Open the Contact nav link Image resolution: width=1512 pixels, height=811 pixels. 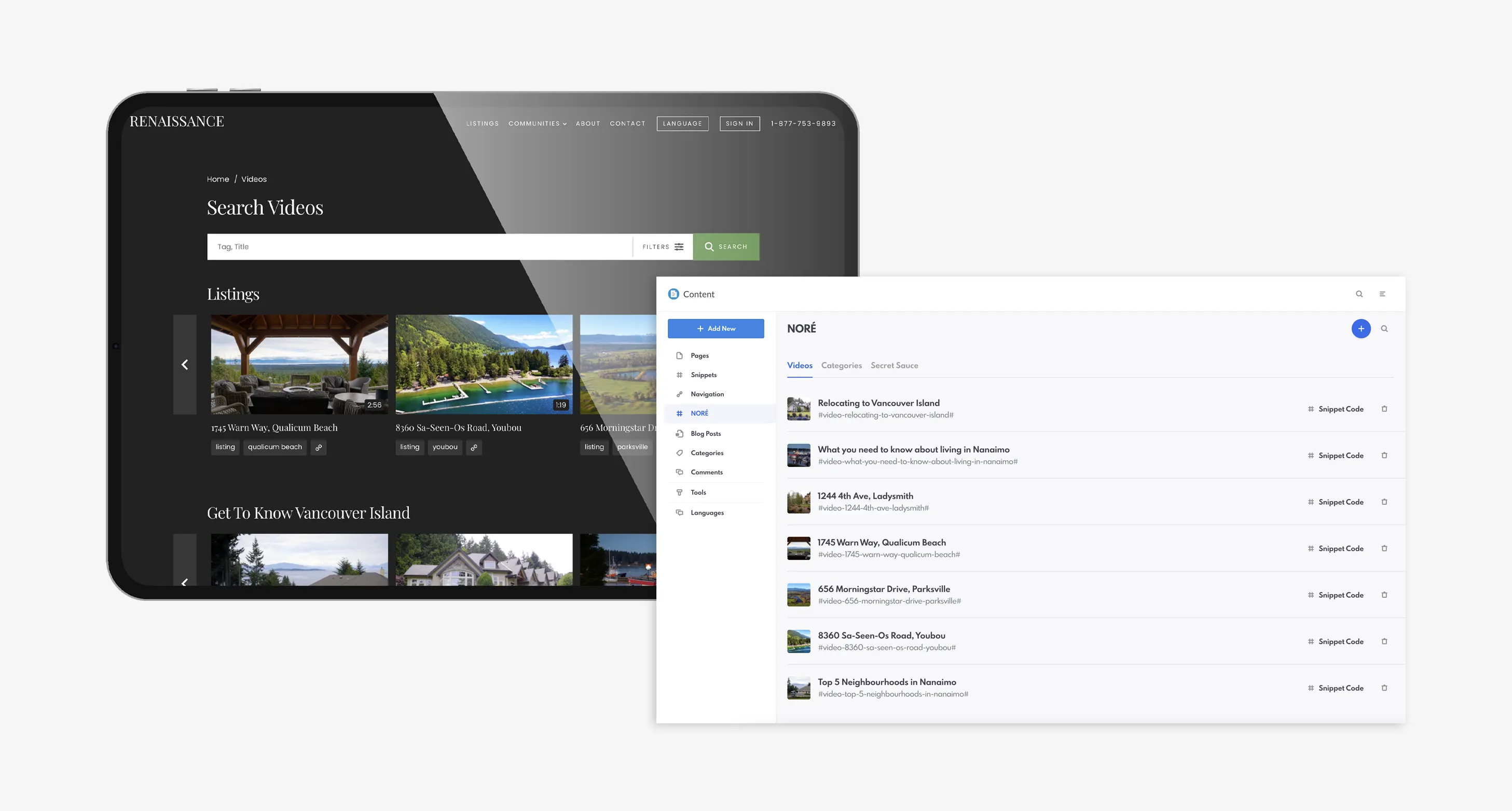point(627,124)
